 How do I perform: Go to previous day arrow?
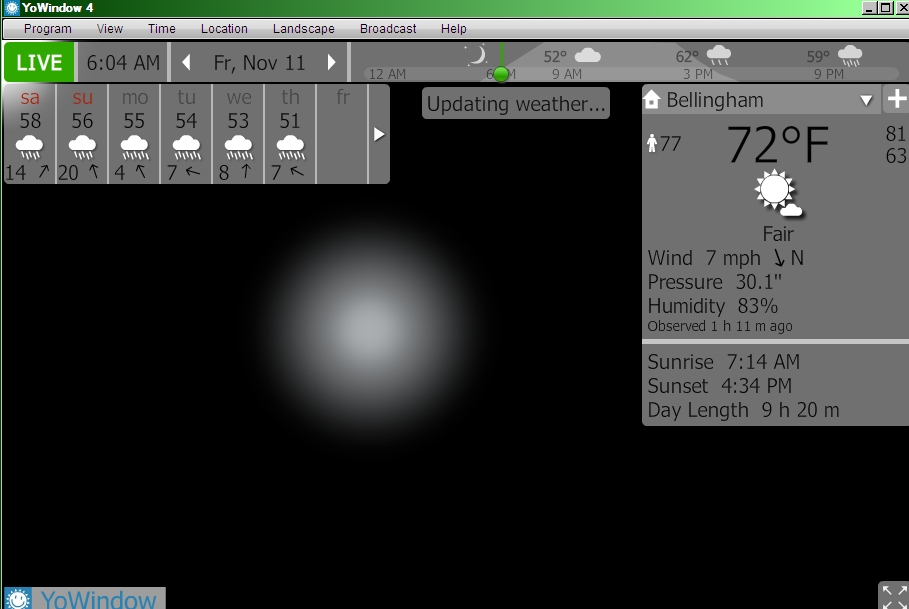coord(186,63)
